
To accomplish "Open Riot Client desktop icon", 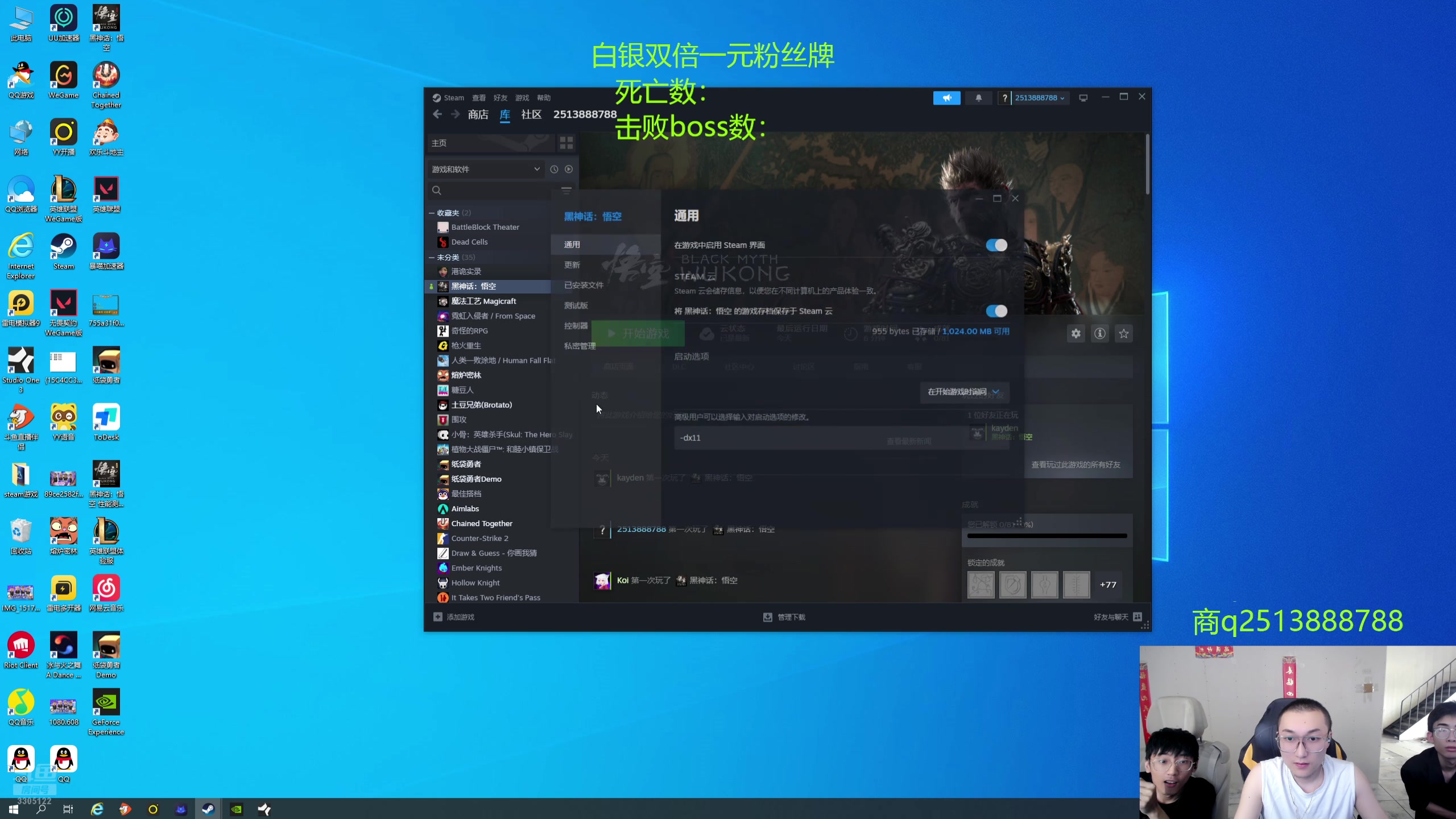I will (21, 650).
